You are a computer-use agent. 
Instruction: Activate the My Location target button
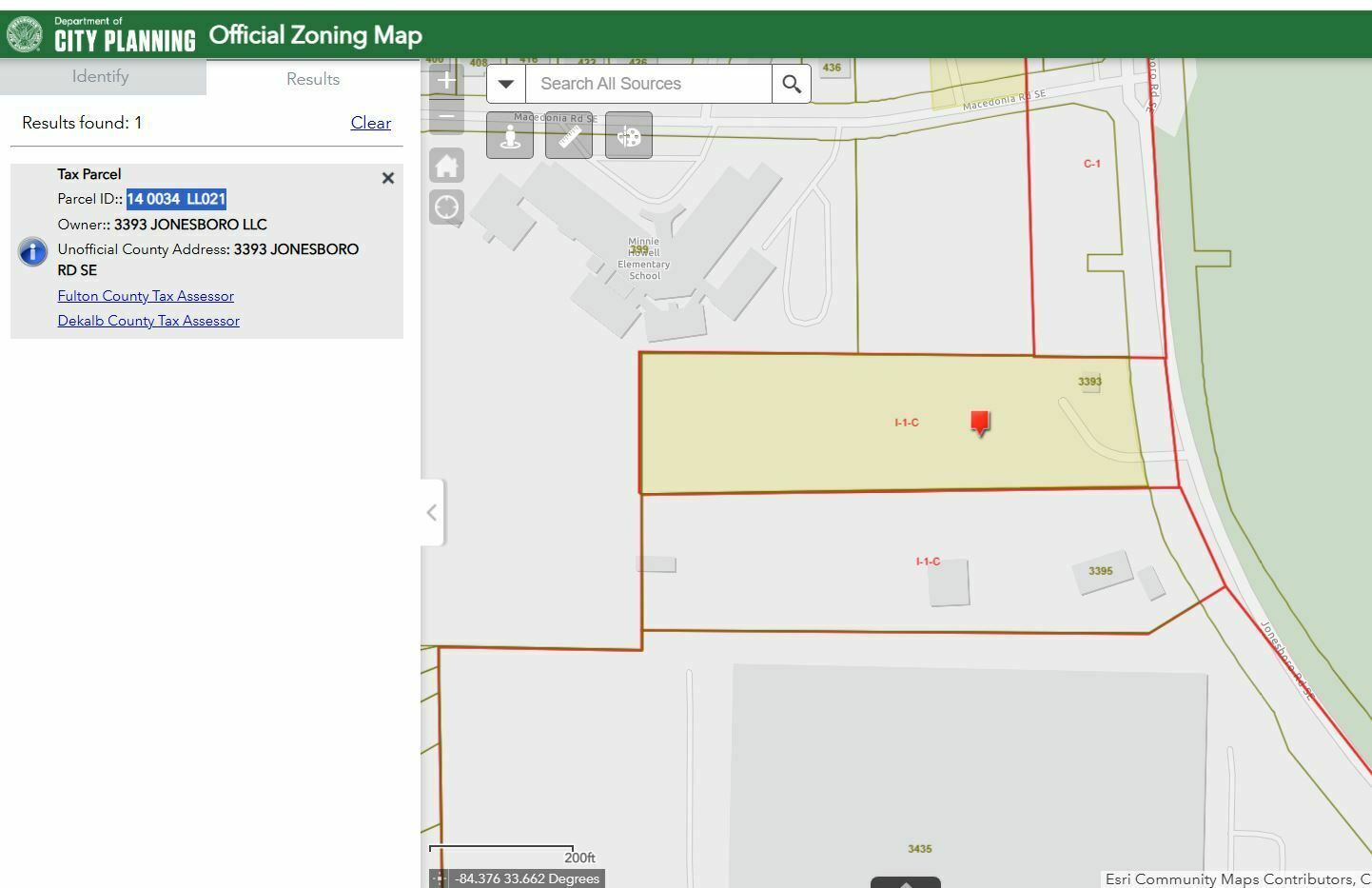tap(446, 207)
